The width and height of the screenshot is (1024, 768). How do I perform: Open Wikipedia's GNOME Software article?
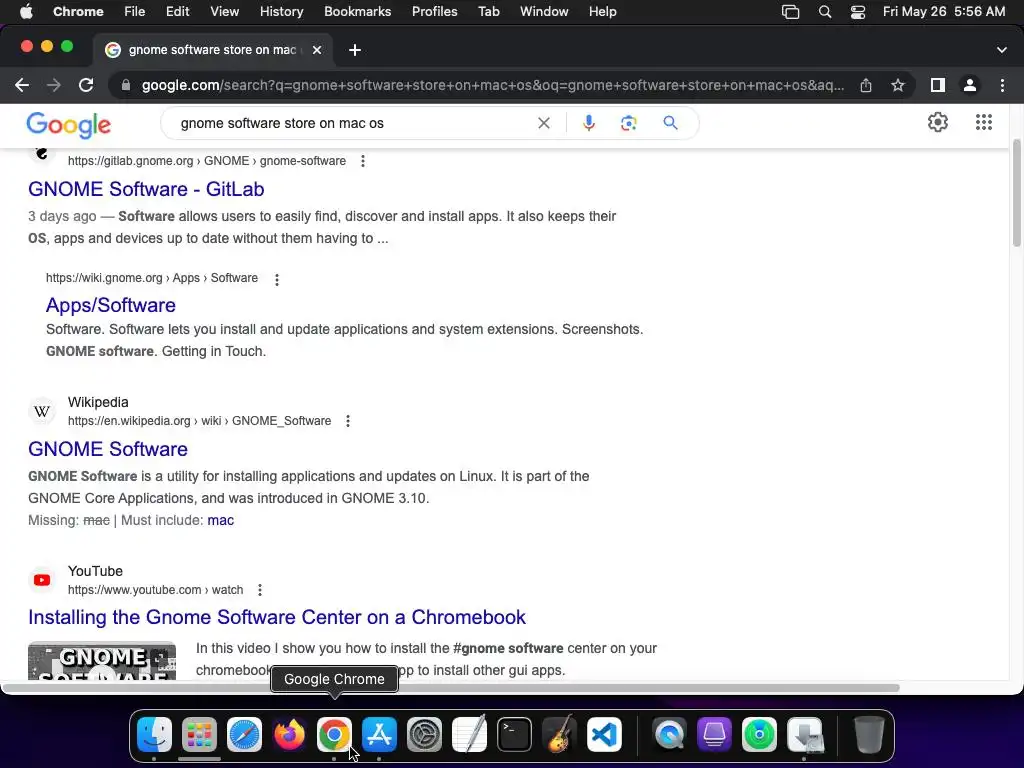pos(108,449)
